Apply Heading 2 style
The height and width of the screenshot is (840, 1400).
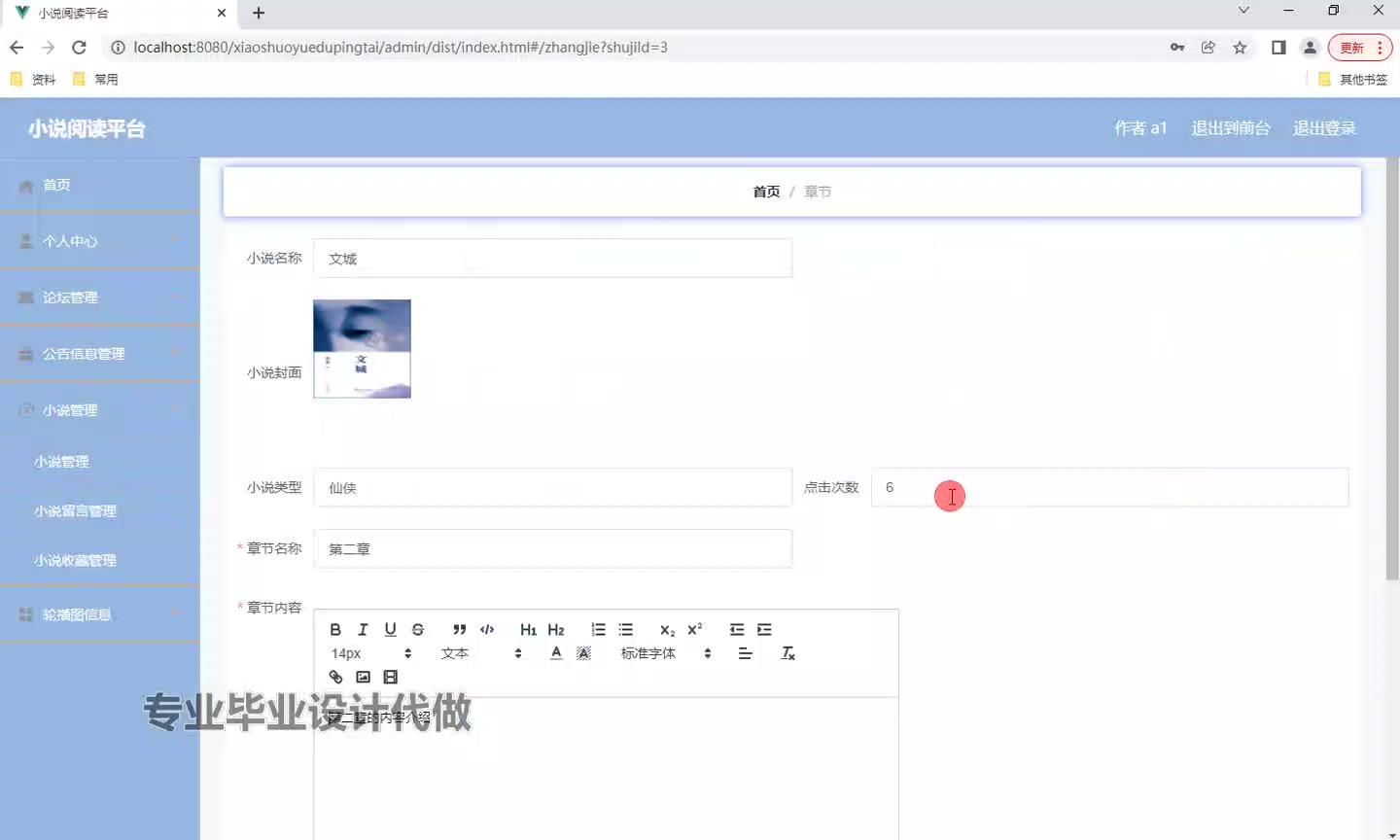(x=556, y=630)
